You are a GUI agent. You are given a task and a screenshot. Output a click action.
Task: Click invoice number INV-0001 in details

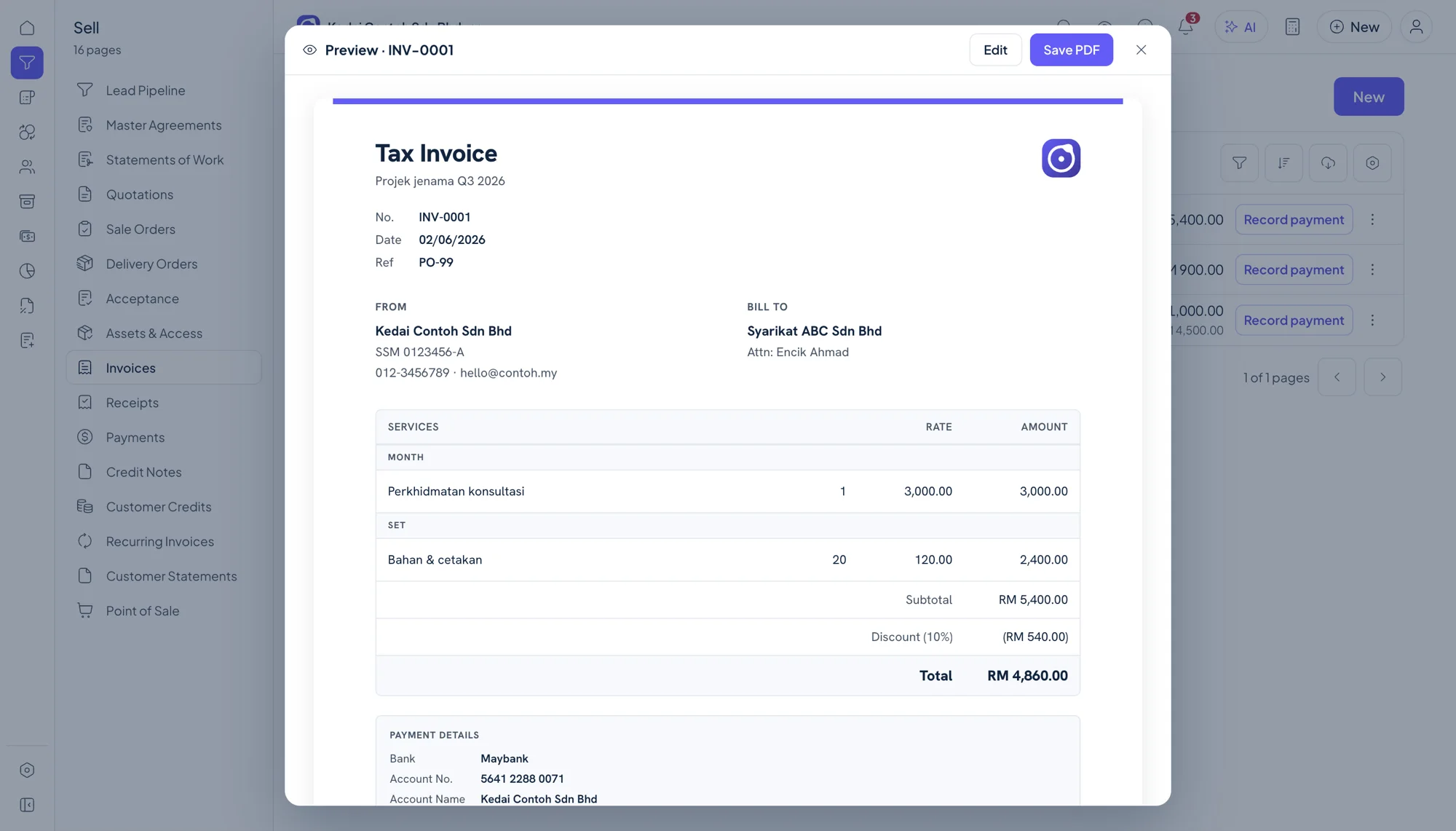444,217
